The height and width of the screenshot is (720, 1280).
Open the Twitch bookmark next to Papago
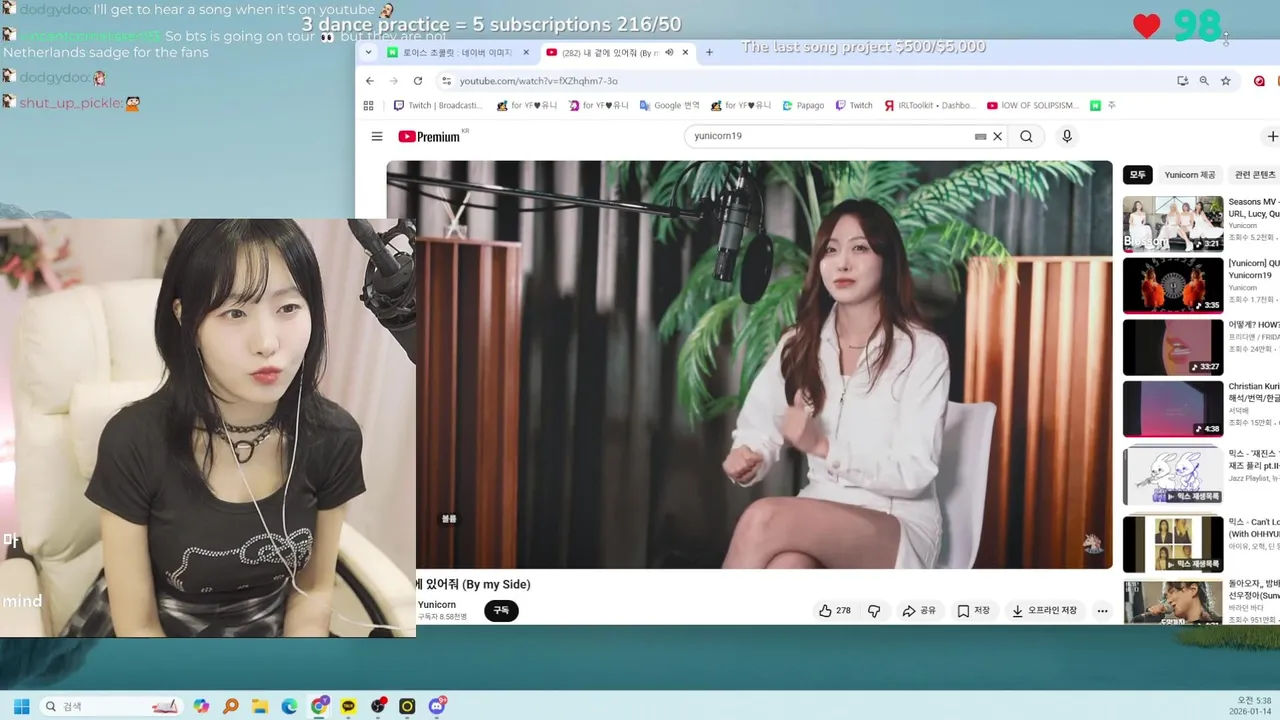854,105
